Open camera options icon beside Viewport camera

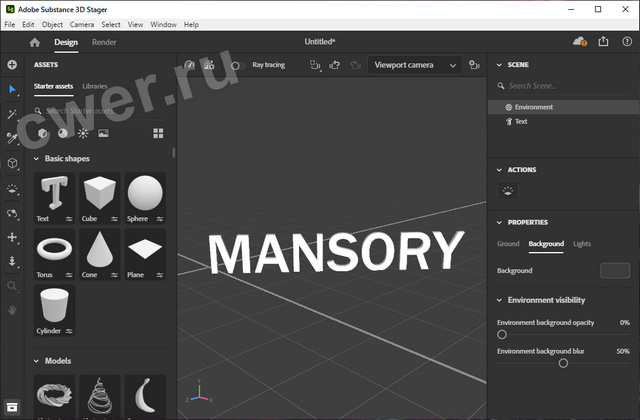click(x=474, y=65)
